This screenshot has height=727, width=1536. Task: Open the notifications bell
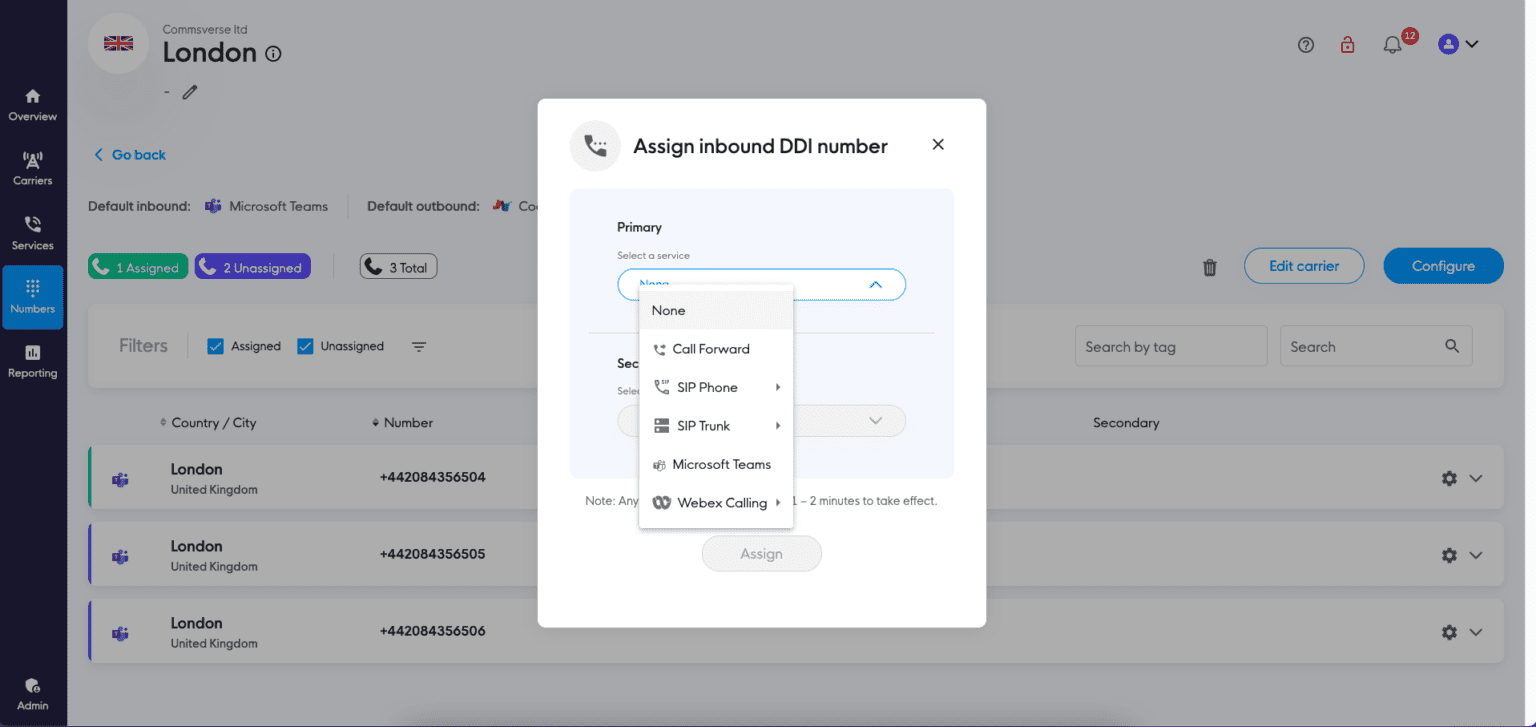(x=1391, y=44)
